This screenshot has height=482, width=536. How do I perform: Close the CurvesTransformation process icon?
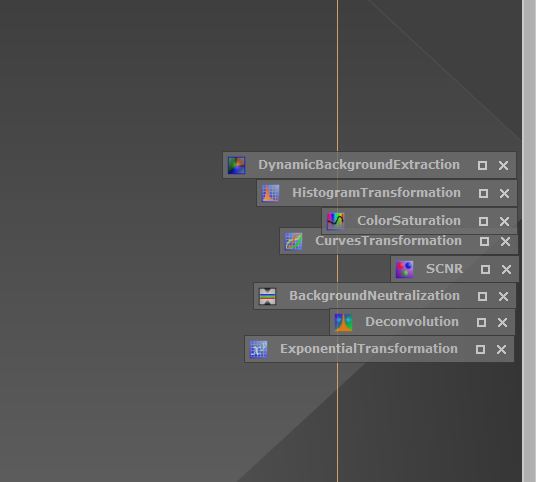(506, 242)
